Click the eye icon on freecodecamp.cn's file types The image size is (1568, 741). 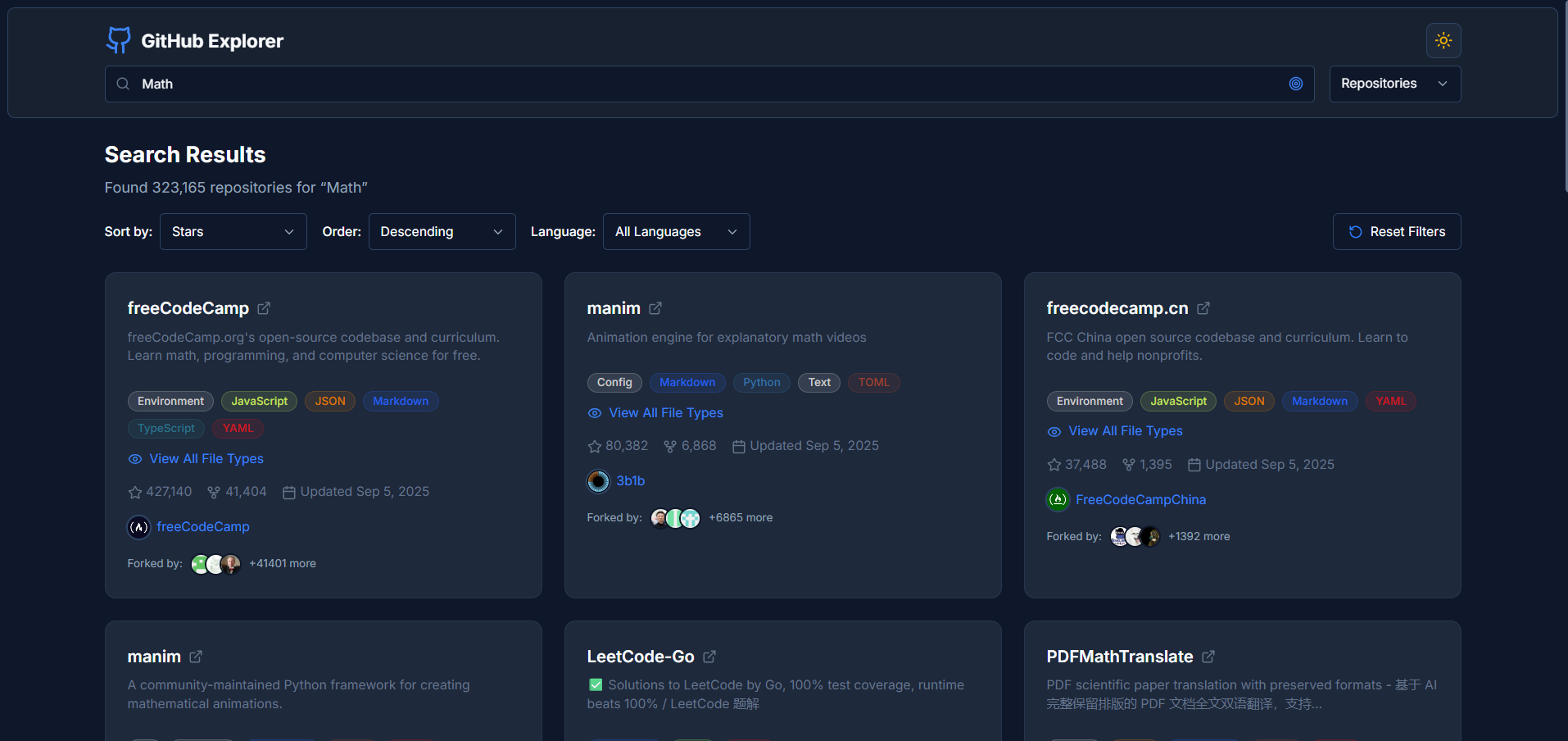coord(1053,431)
